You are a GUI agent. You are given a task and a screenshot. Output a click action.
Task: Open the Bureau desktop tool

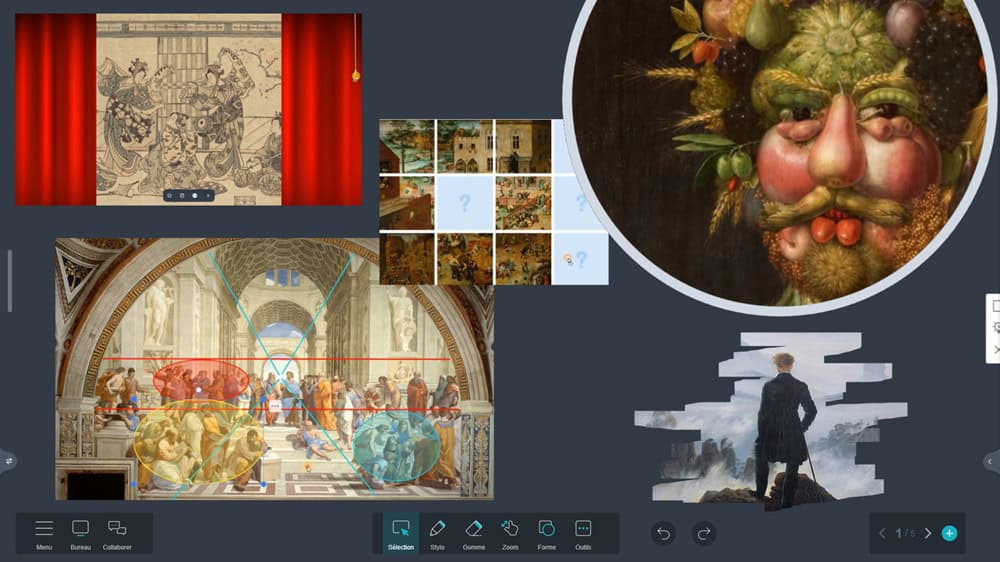point(80,533)
